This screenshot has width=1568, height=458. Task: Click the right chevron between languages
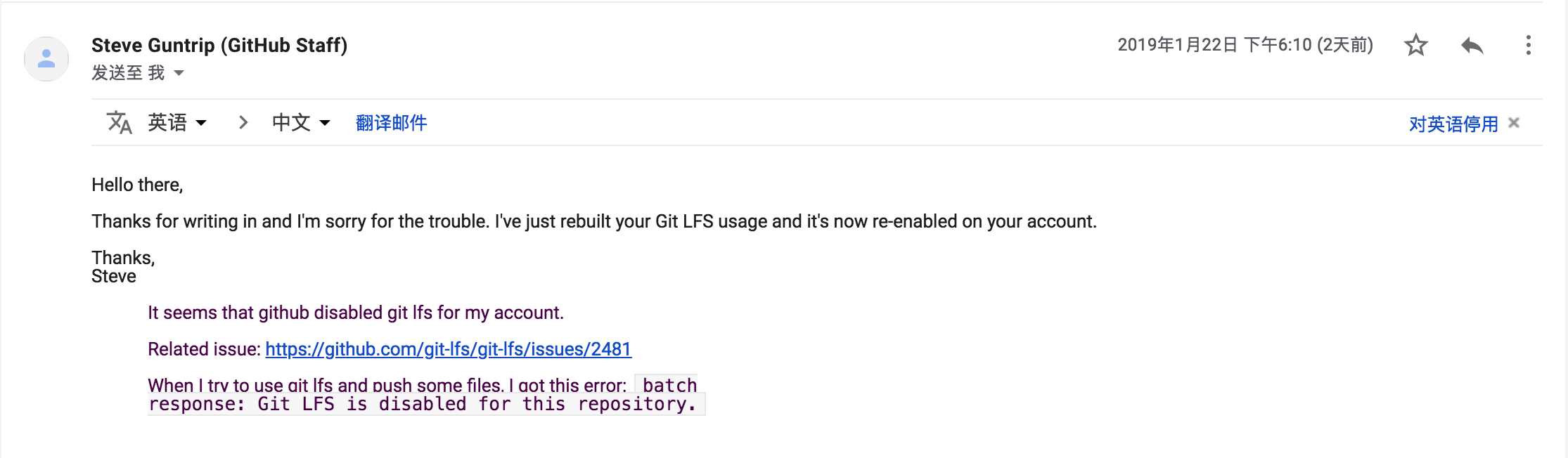[x=243, y=123]
